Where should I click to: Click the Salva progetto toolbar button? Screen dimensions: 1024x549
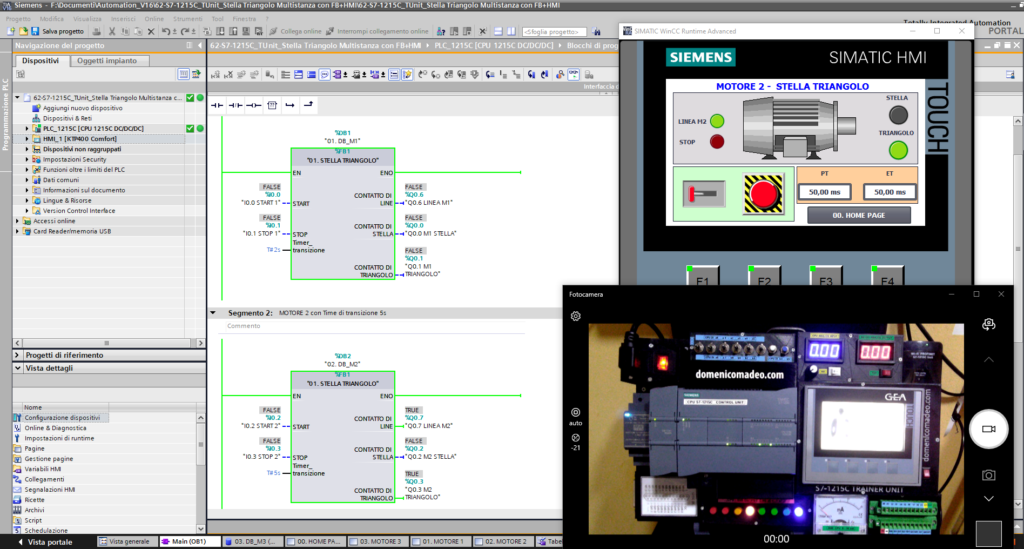point(58,31)
